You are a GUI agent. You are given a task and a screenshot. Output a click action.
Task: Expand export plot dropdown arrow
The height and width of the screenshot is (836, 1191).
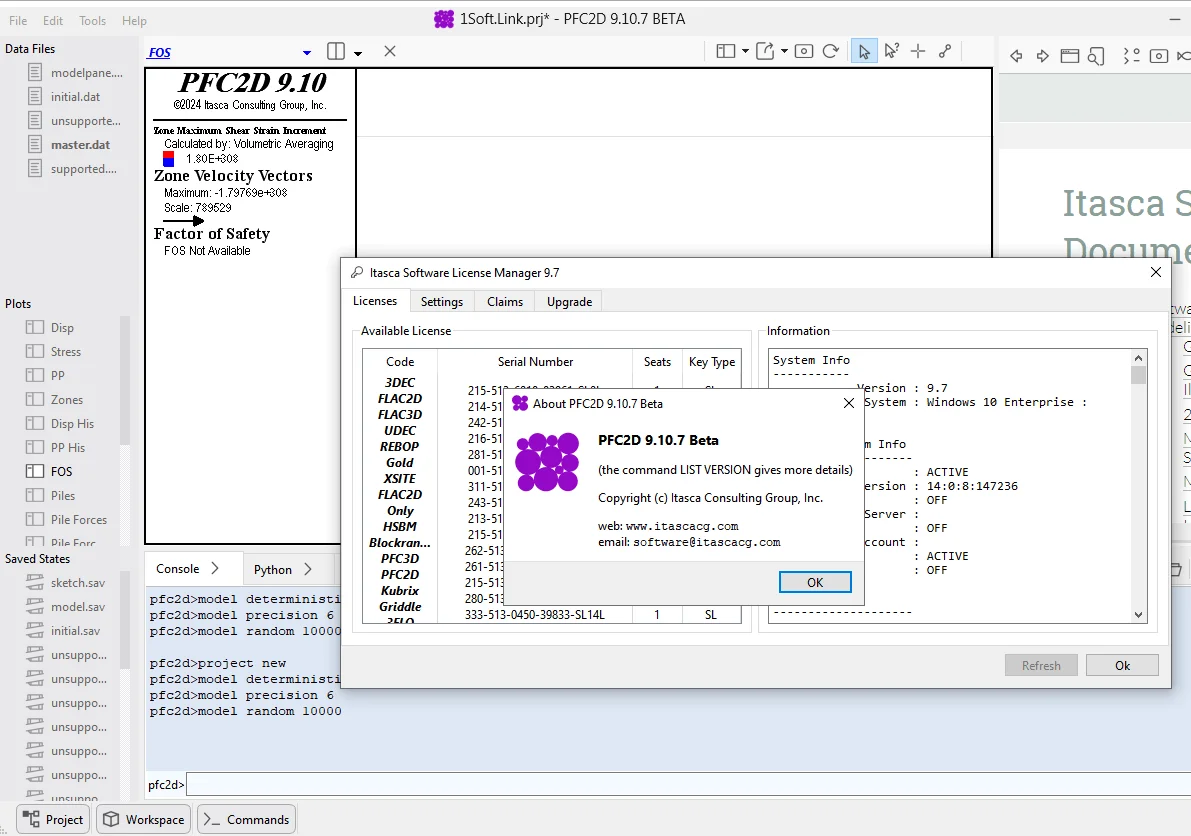point(784,52)
